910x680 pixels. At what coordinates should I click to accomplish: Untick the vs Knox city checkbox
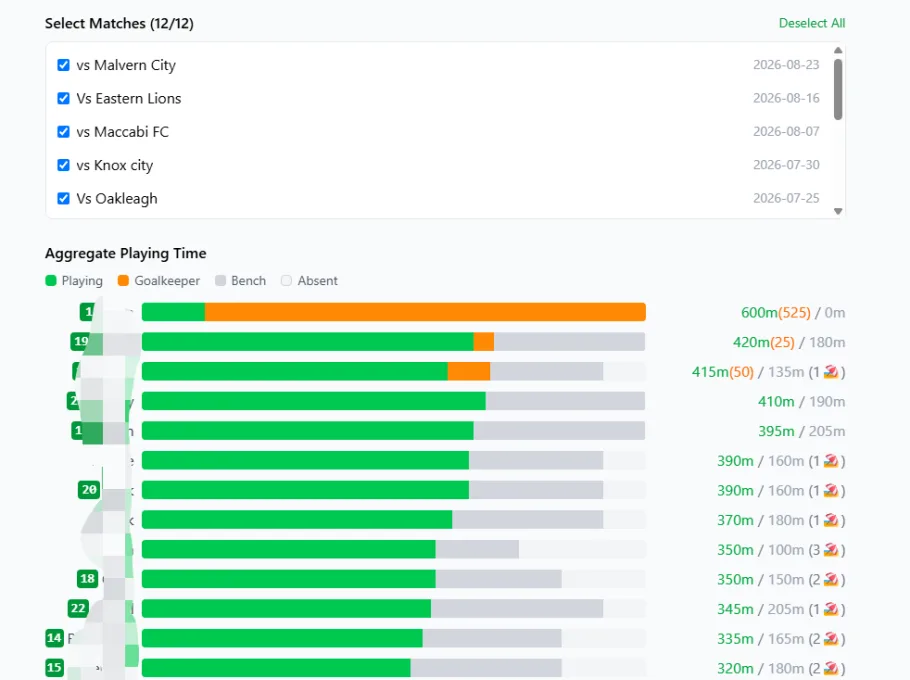(x=63, y=165)
